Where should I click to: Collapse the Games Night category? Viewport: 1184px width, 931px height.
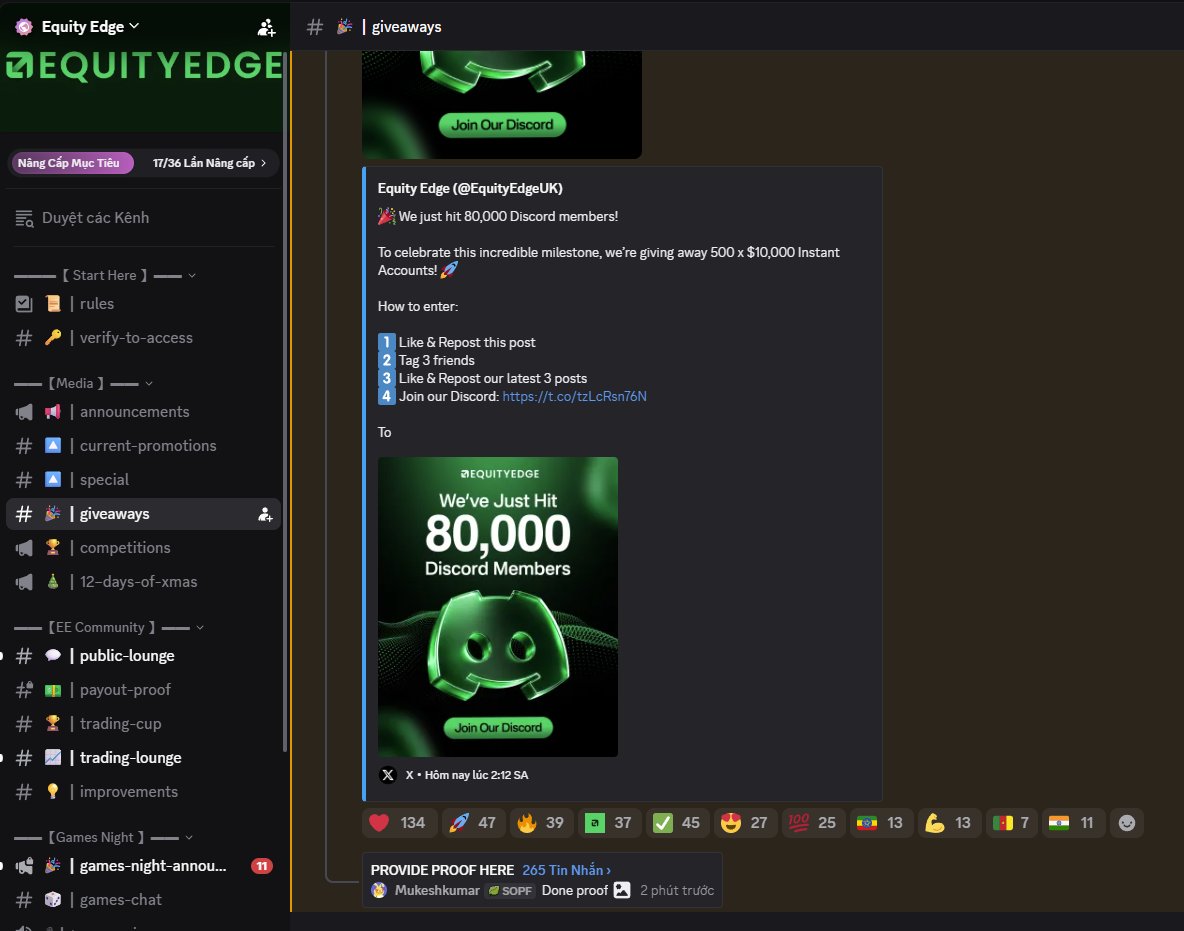pos(103,837)
